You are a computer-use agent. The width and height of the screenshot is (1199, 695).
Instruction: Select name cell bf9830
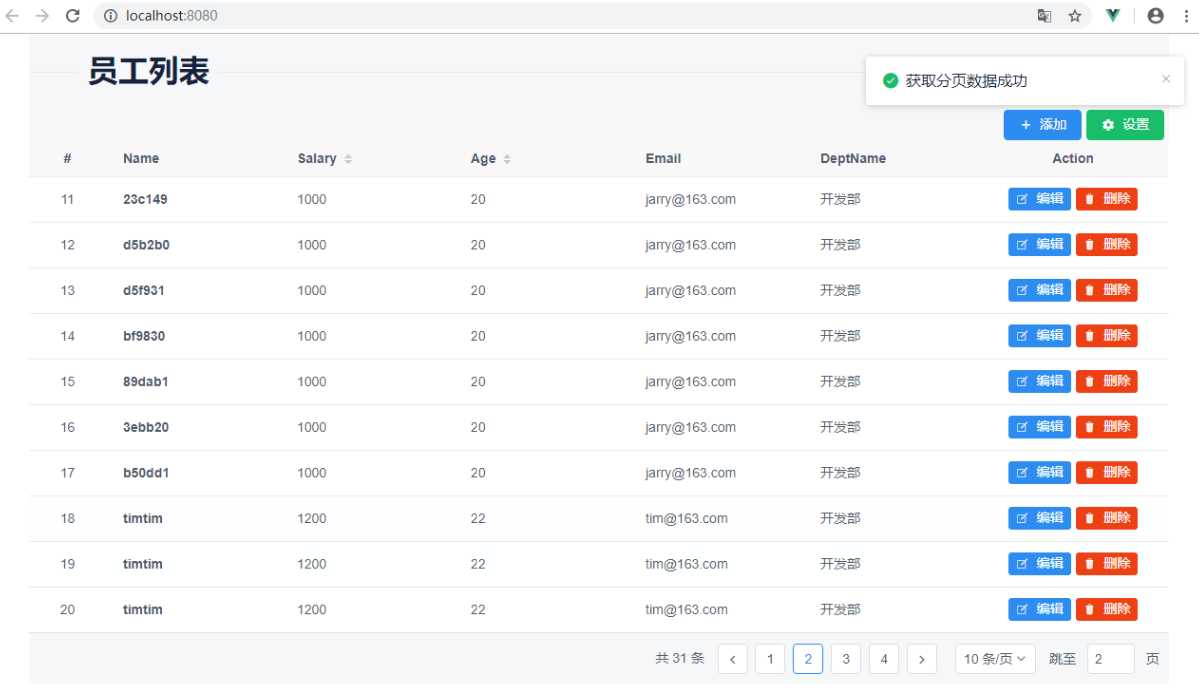[x=144, y=336]
